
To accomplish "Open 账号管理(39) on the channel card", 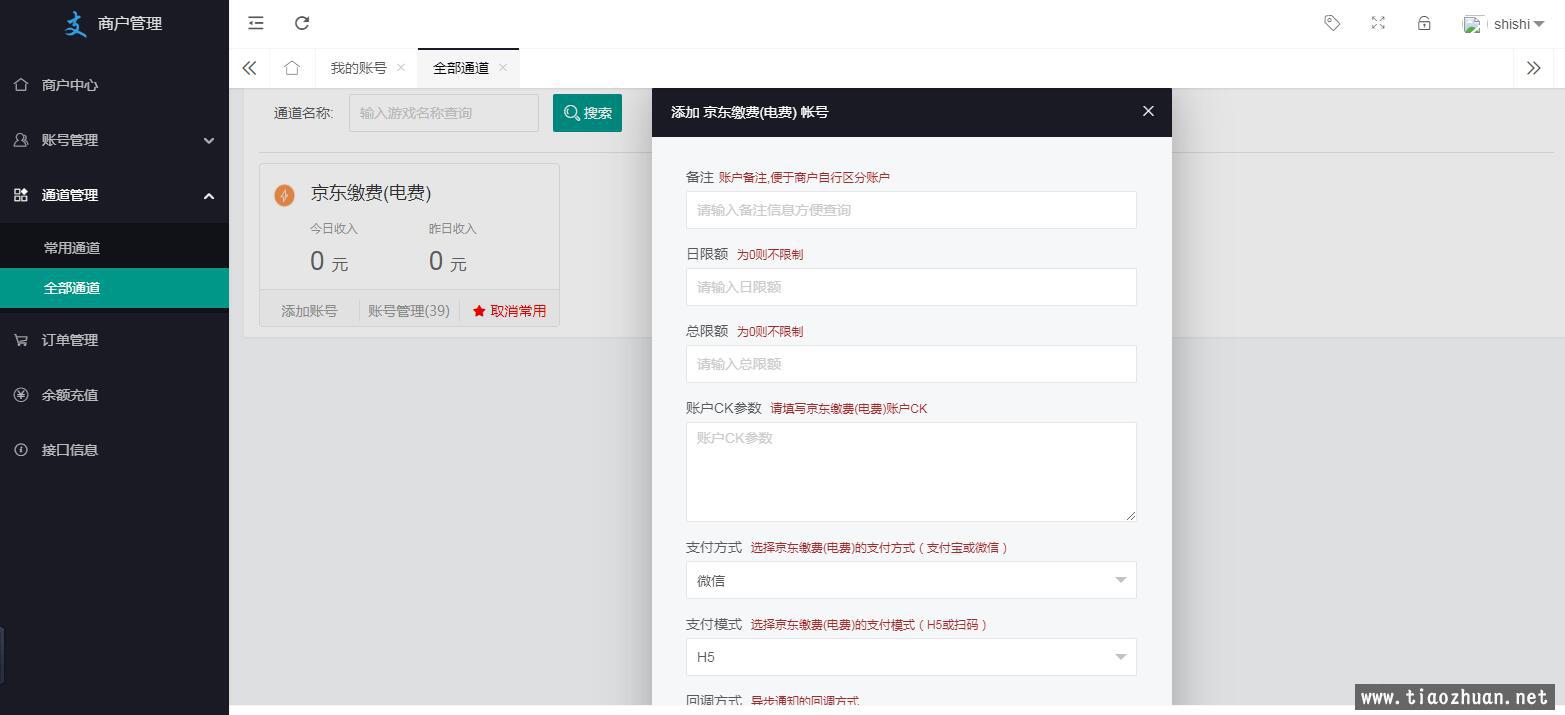I will pos(409,311).
